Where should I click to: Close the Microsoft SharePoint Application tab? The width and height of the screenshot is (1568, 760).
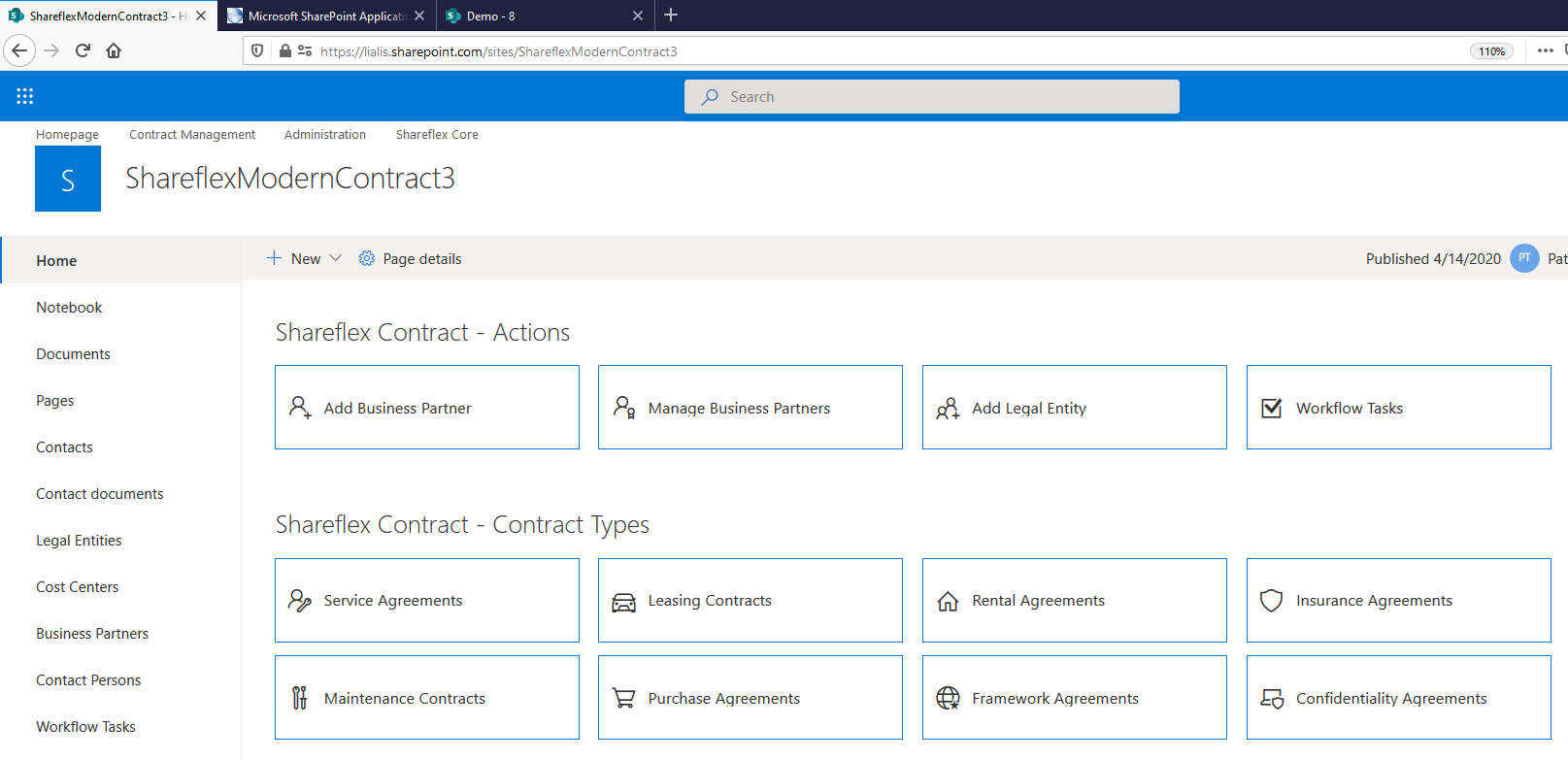(x=419, y=16)
